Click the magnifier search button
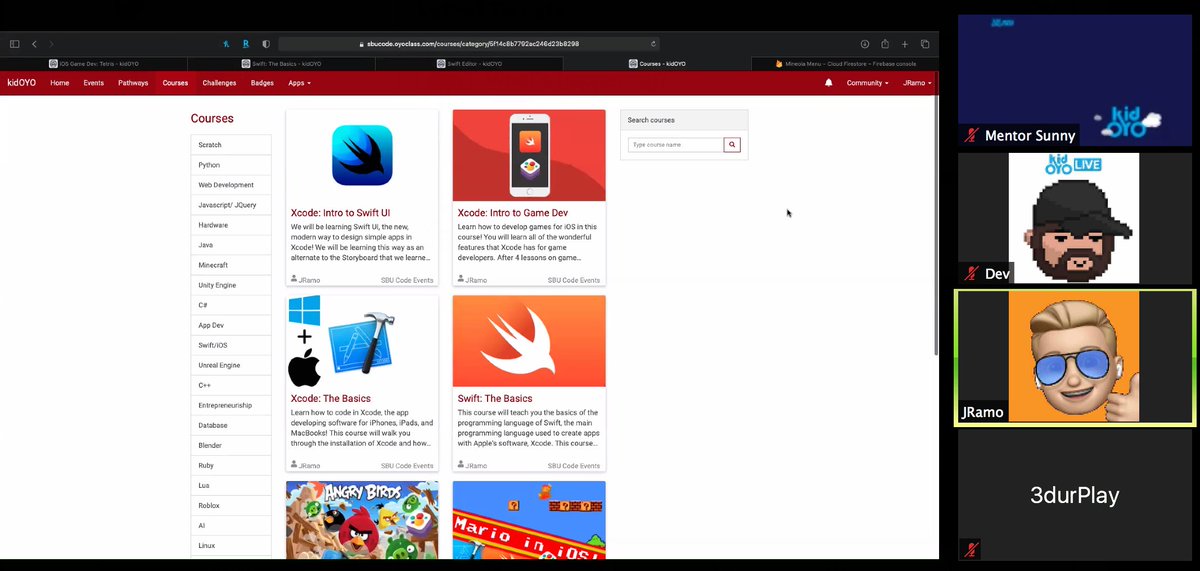 click(732, 145)
